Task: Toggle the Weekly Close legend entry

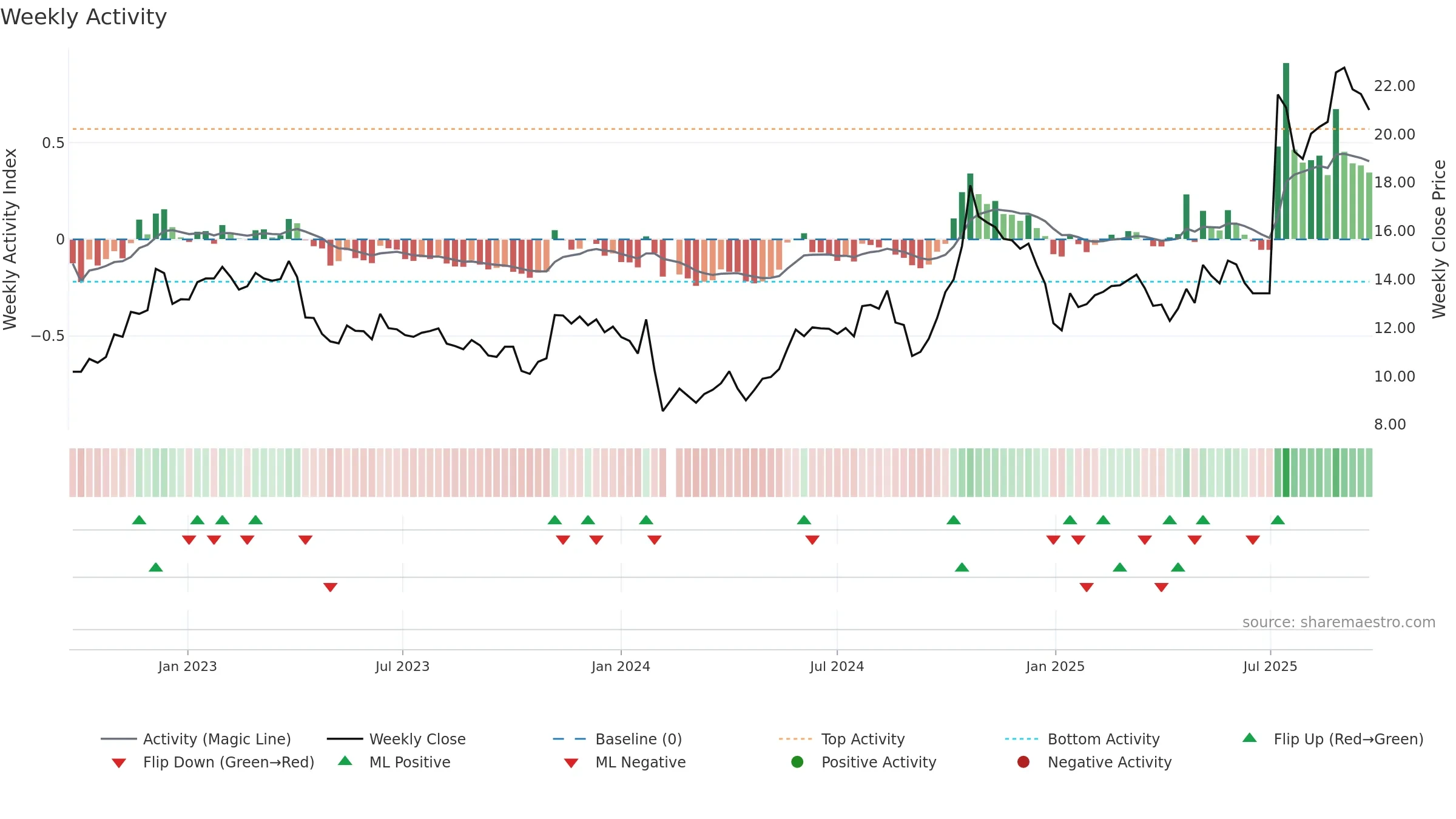Action: click(396, 739)
